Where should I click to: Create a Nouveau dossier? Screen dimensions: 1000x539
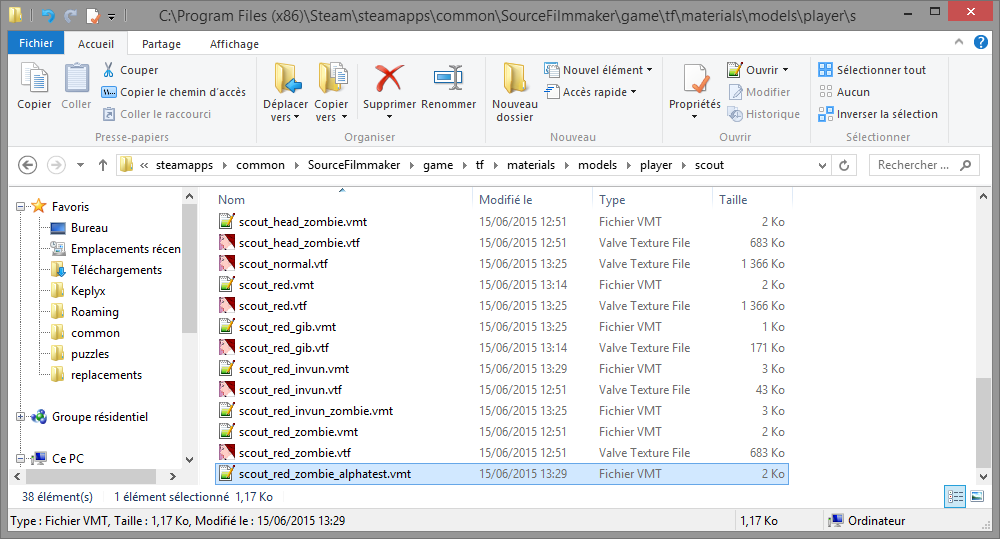(515, 92)
